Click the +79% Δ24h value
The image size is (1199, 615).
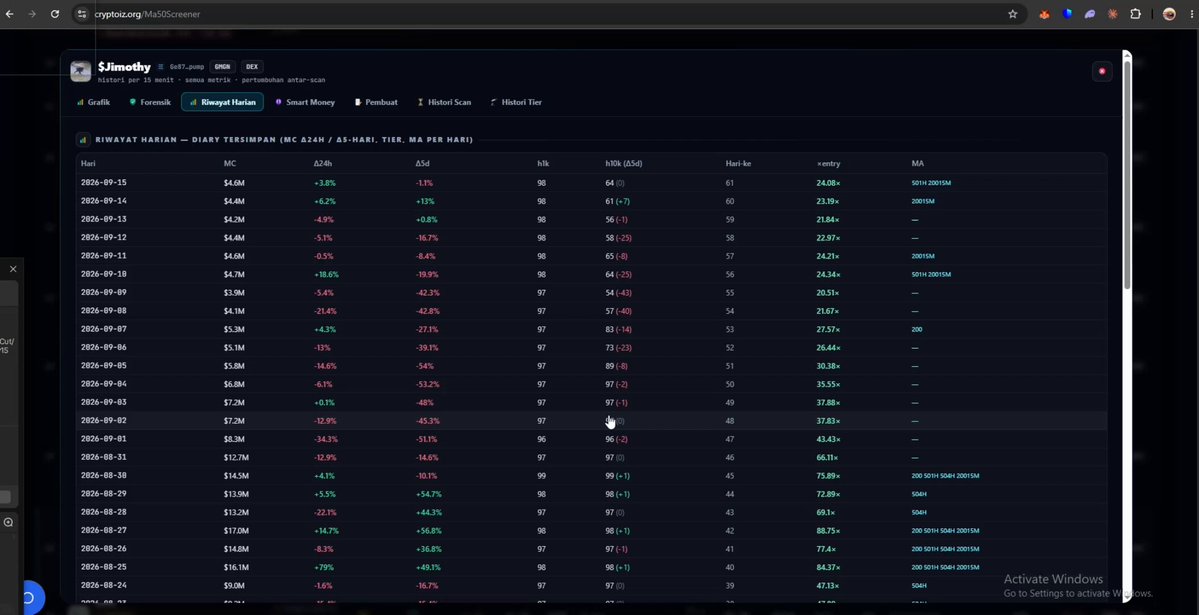tap(324, 568)
